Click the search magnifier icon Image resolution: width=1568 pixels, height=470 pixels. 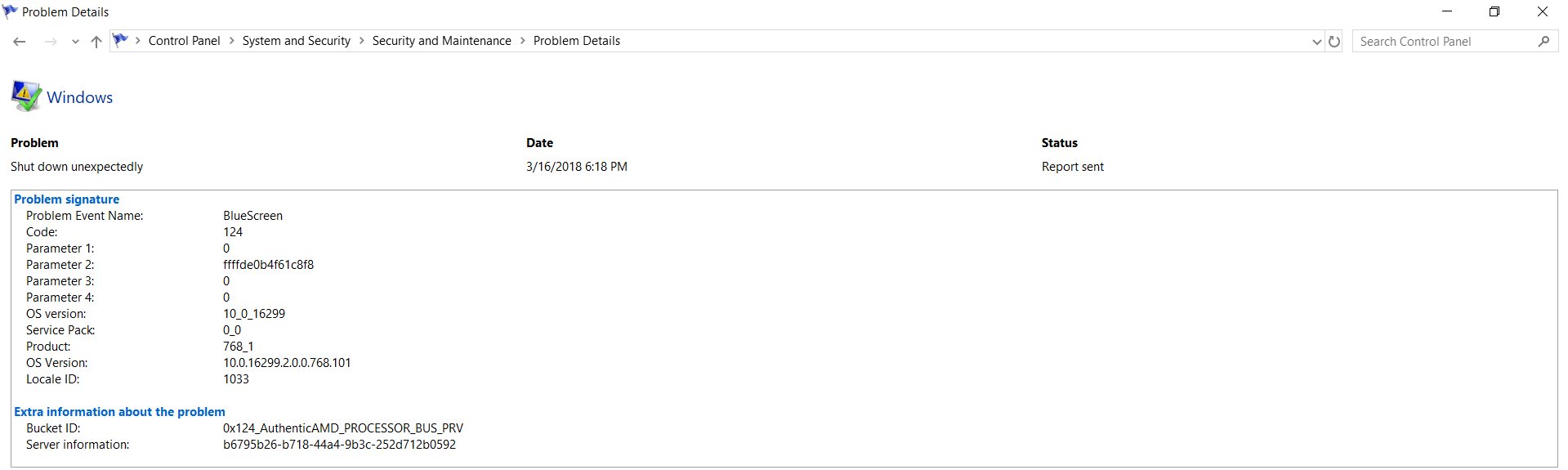click(1543, 41)
